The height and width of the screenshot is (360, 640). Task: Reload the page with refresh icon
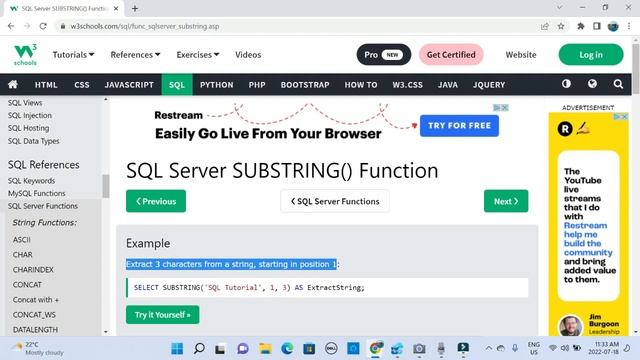click(43, 26)
